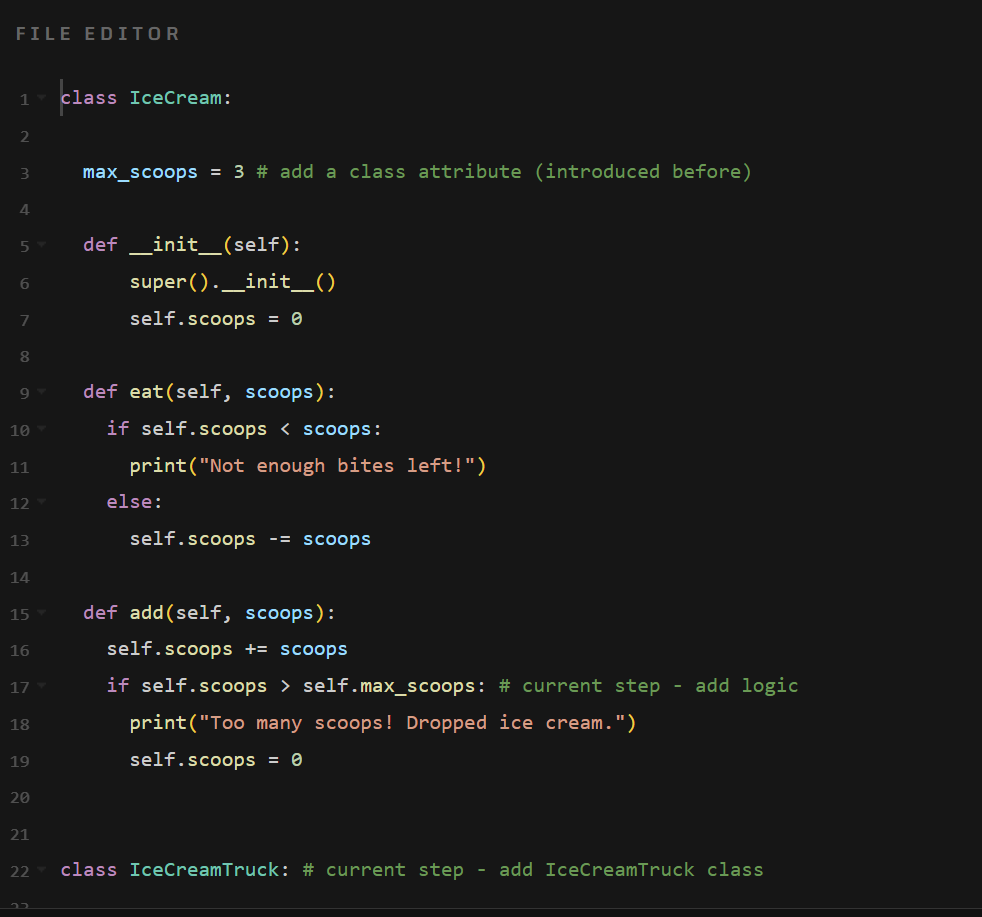Click 'if self.scoops < scoops:' on line 10
The image size is (982, 917).
click(244, 429)
